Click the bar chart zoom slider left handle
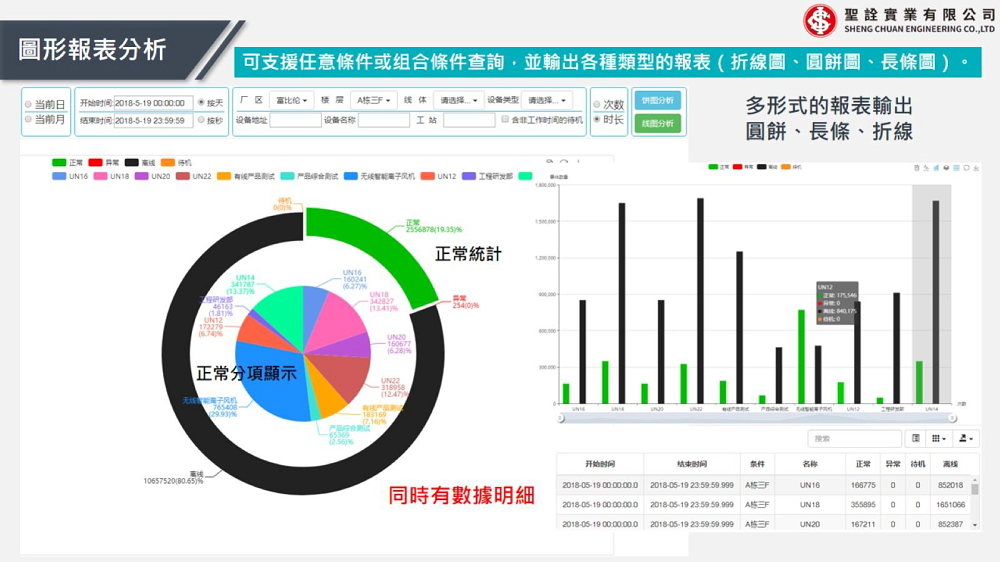This screenshot has height=562, width=1000. [x=562, y=418]
